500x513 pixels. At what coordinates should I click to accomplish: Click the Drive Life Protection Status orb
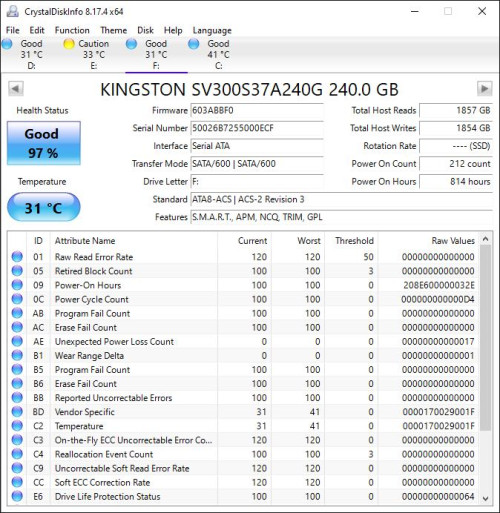pos(17,496)
